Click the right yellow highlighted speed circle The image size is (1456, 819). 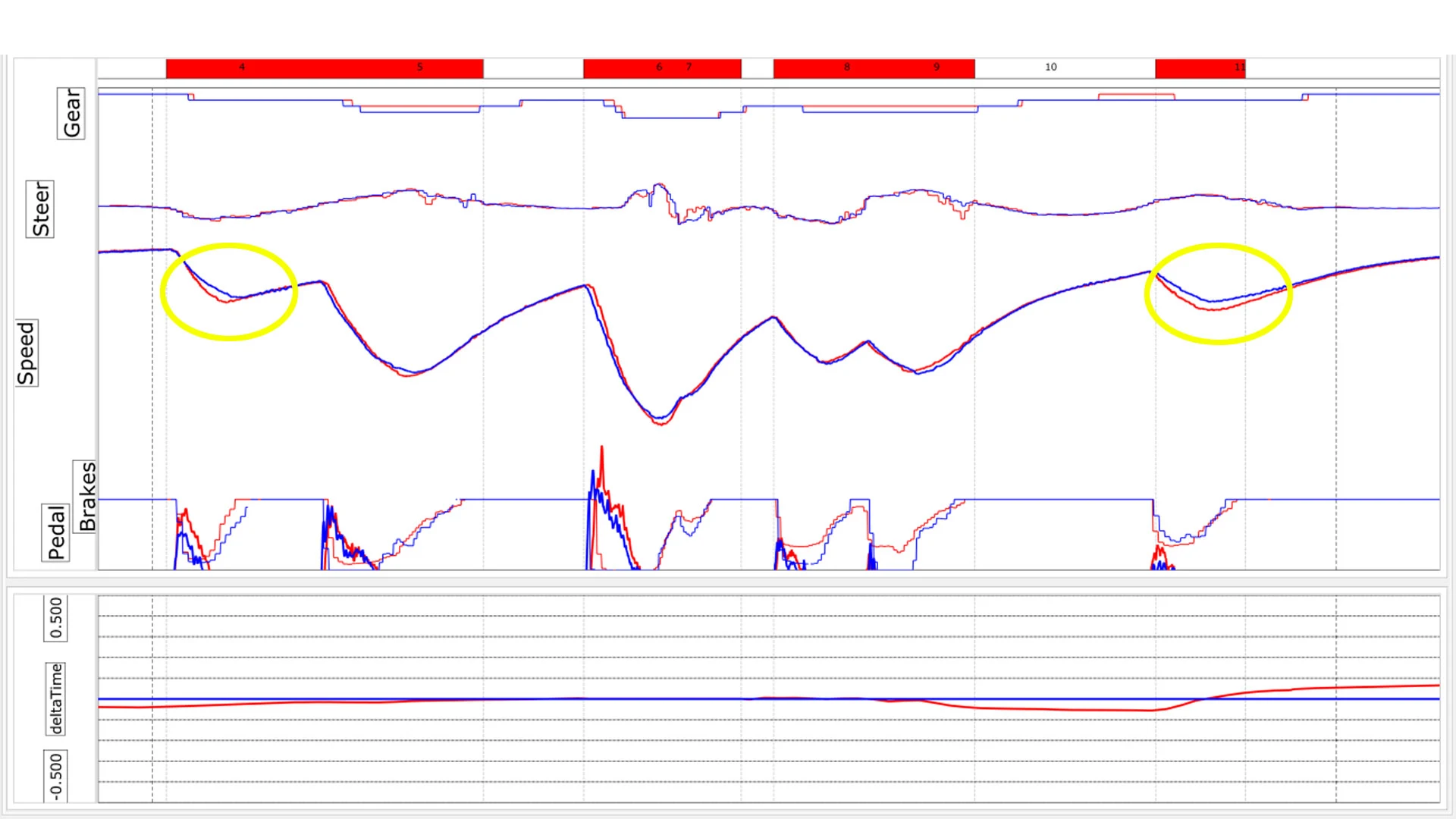pyautogui.click(x=1218, y=293)
